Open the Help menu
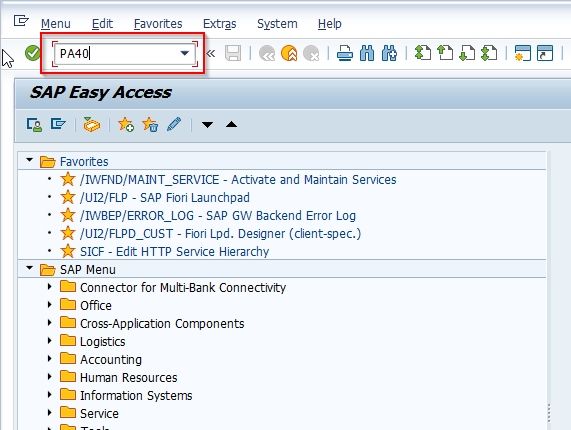The width and height of the screenshot is (571, 430). (x=330, y=24)
